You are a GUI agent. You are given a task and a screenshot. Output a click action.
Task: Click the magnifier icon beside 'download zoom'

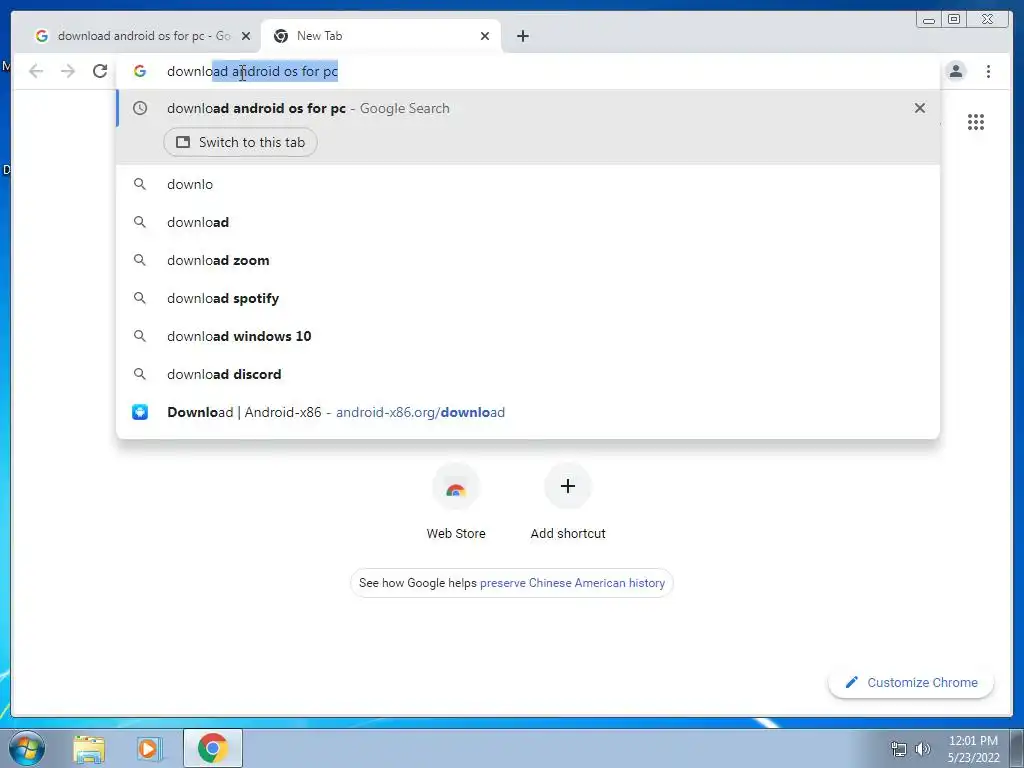[x=140, y=260]
